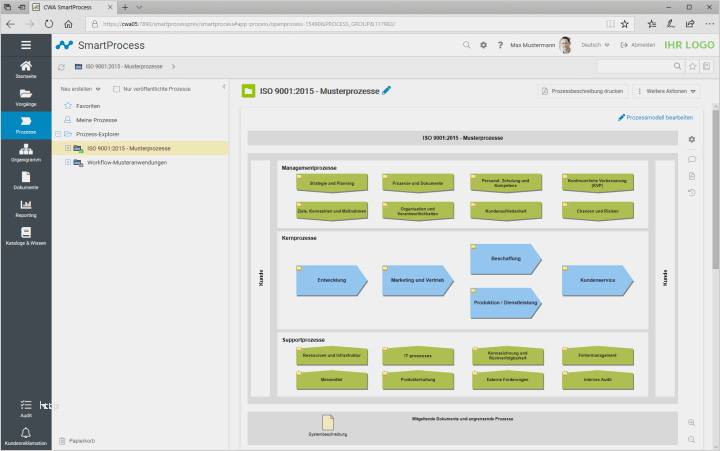Toggle Nur veröffentlichte Prozesse checkbox
The width and height of the screenshot is (720, 451).
click(x=116, y=89)
